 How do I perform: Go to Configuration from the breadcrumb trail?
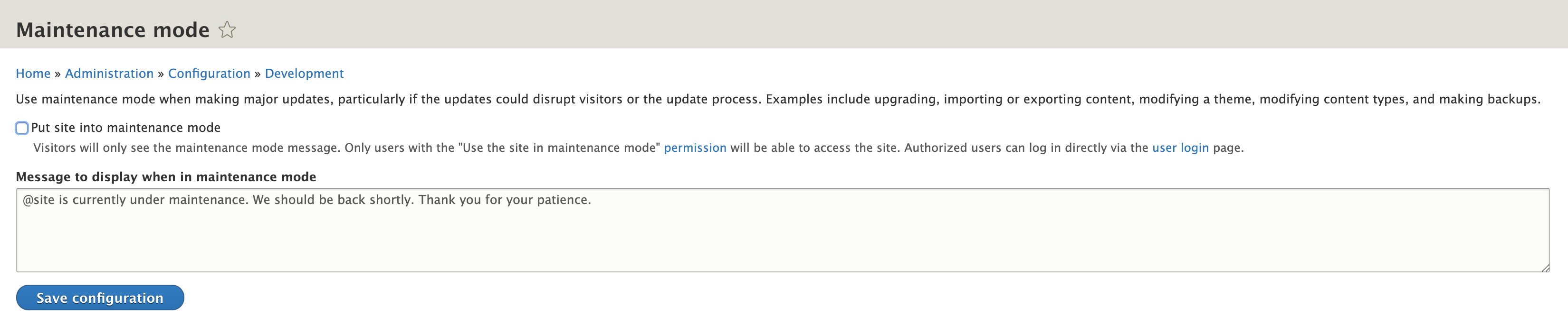pyautogui.click(x=210, y=73)
